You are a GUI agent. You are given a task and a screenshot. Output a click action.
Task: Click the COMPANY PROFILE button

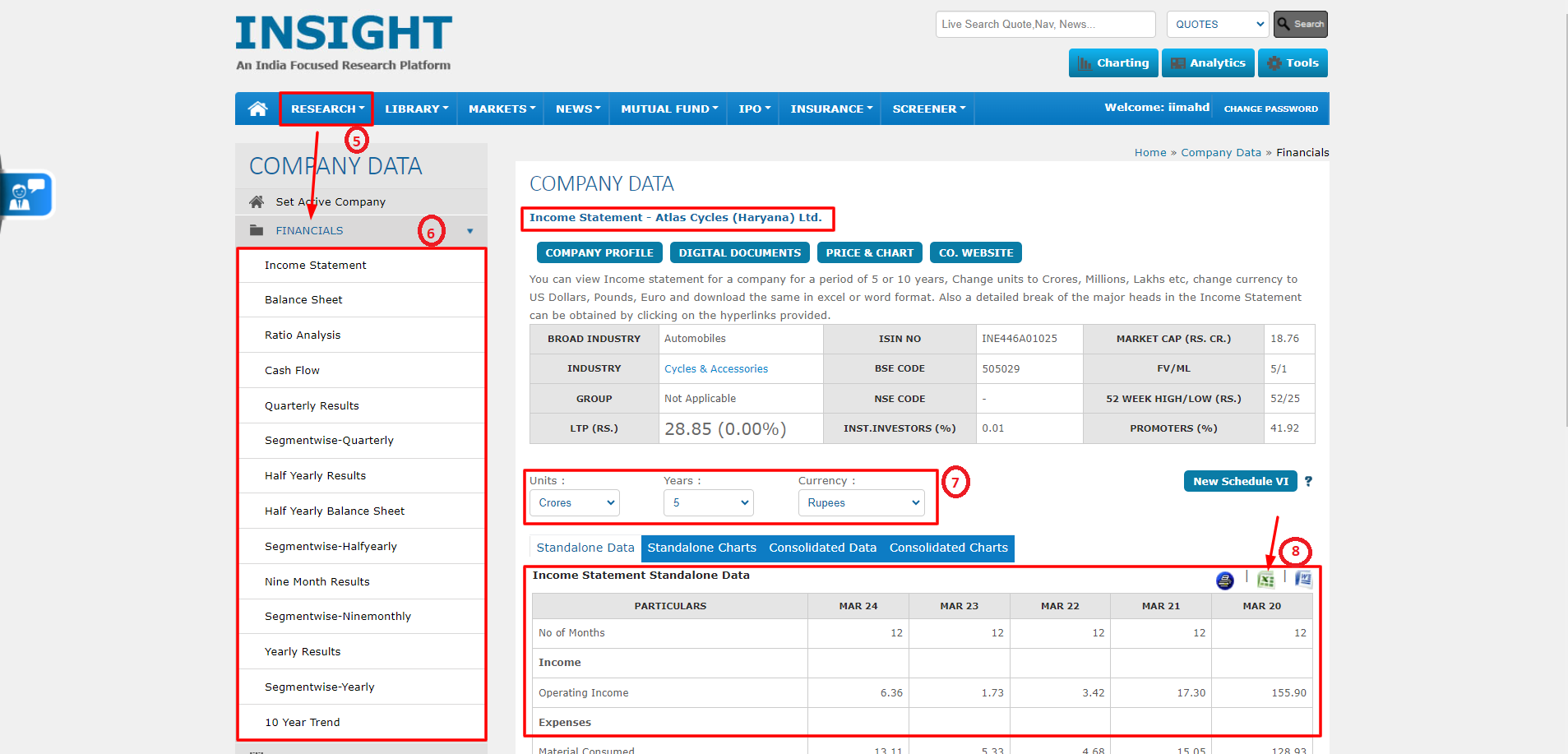[x=599, y=252]
